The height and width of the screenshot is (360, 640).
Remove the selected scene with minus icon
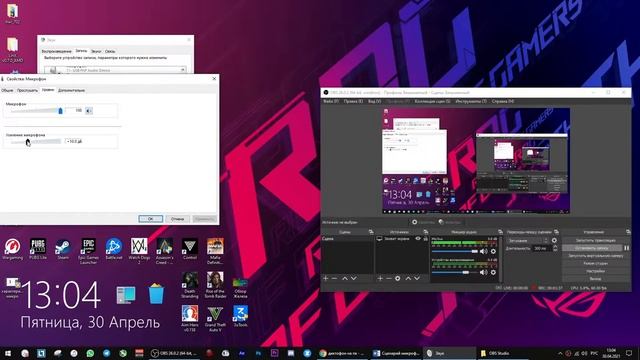coord(335,278)
